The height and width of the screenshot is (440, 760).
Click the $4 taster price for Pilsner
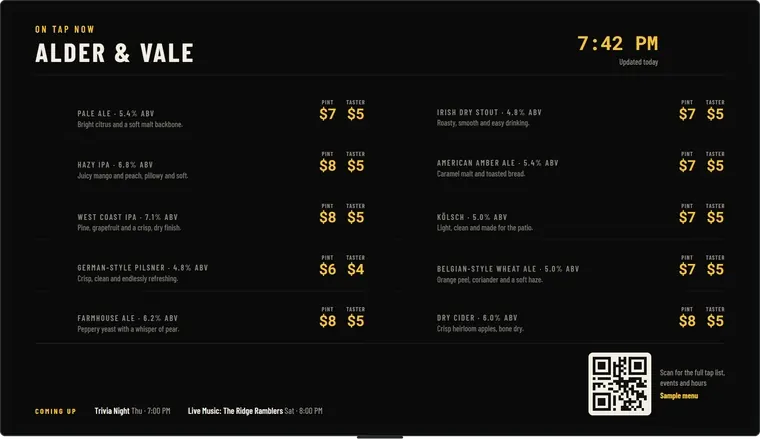pos(355,269)
